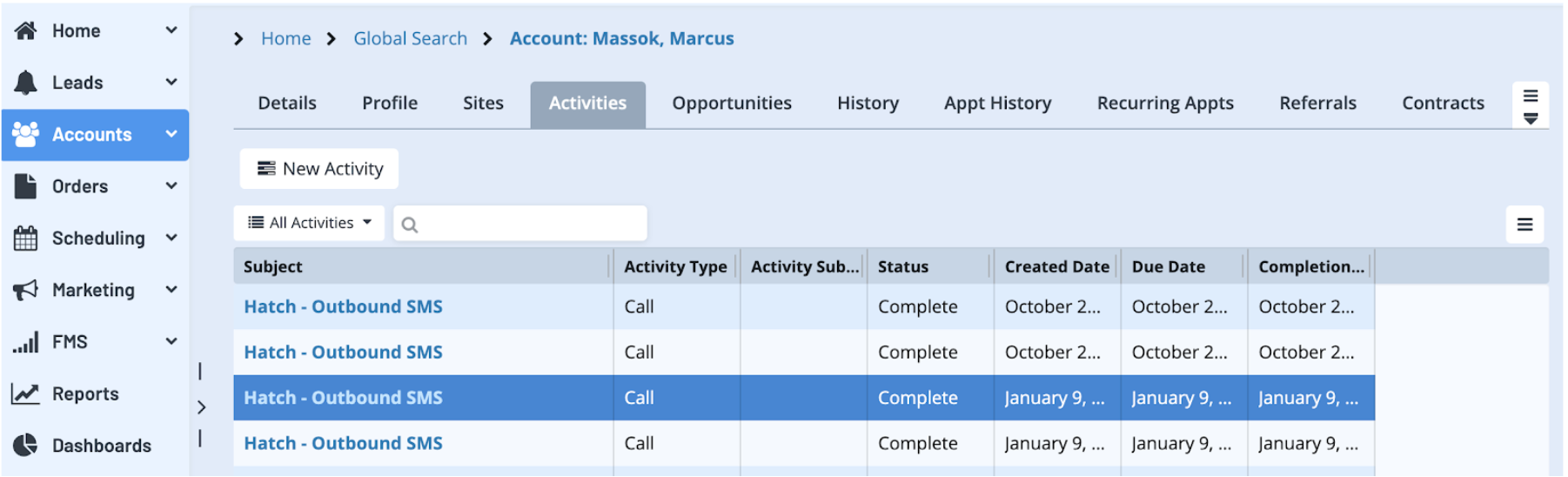The width and height of the screenshot is (1568, 477).
Task: Expand the Marketing sidebar chevron
Action: point(171,290)
